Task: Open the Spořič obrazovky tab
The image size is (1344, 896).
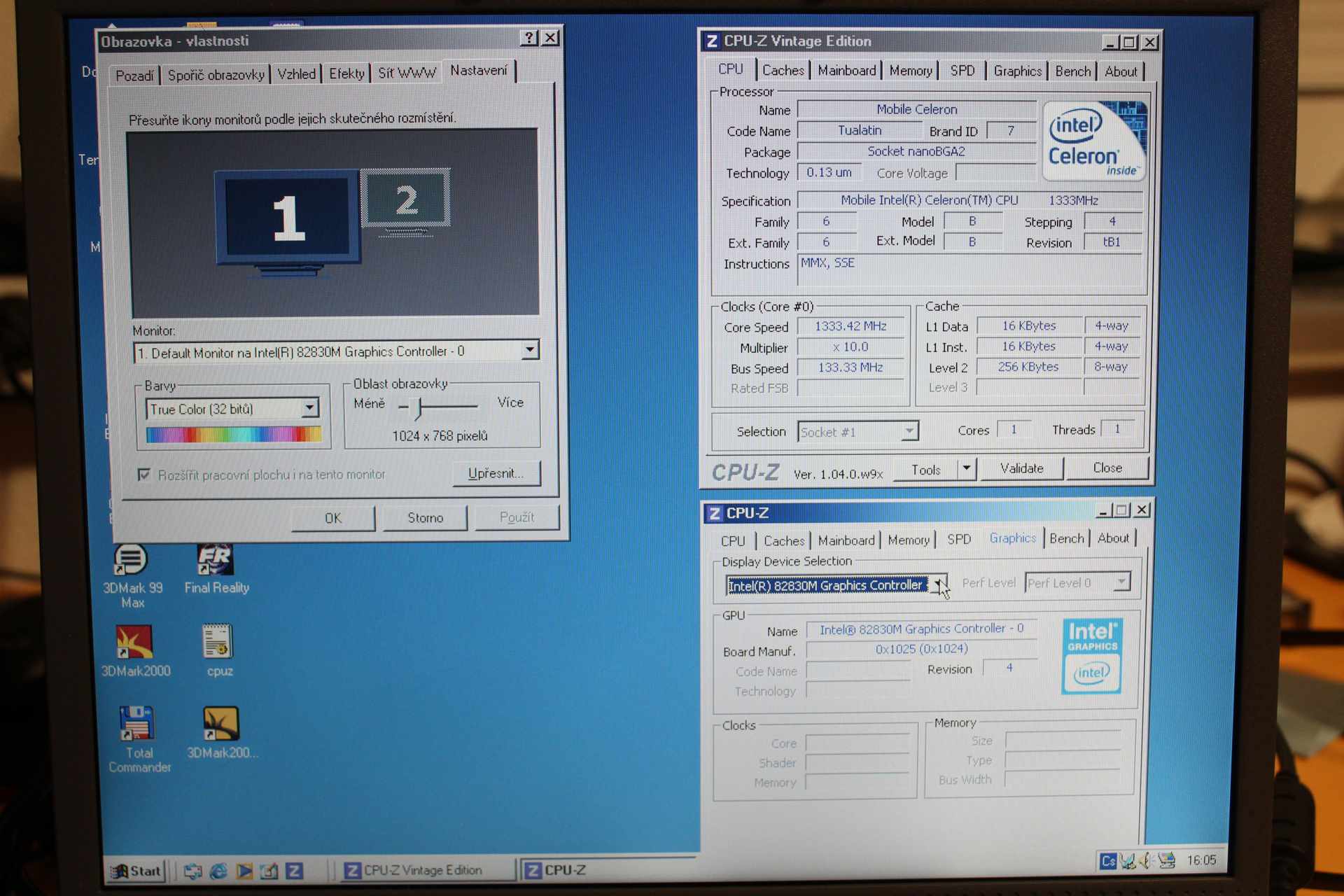Action: pos(216,75)
